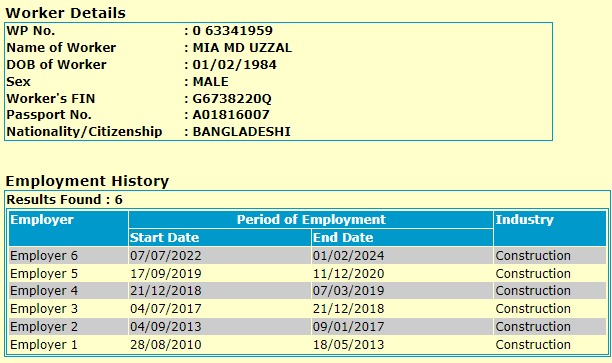Click end date 09/01/2017

click(348, 327)
